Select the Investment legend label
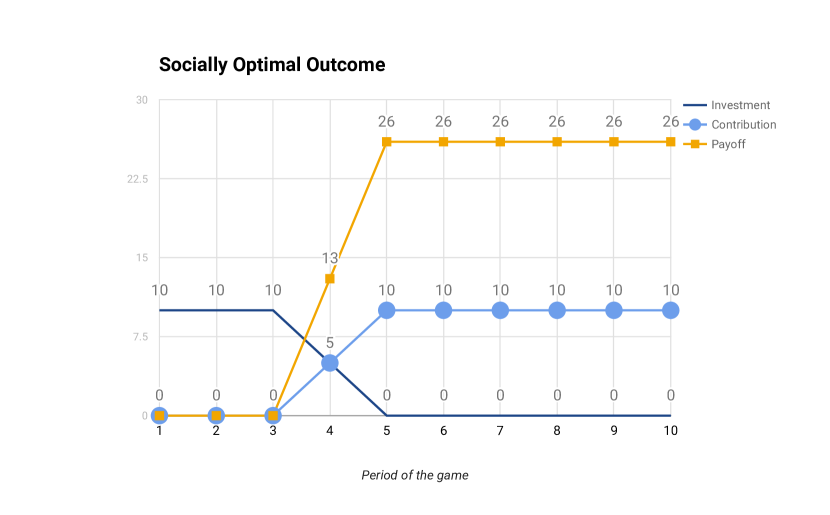The image size is (830, 515). [x=740, y=105]
